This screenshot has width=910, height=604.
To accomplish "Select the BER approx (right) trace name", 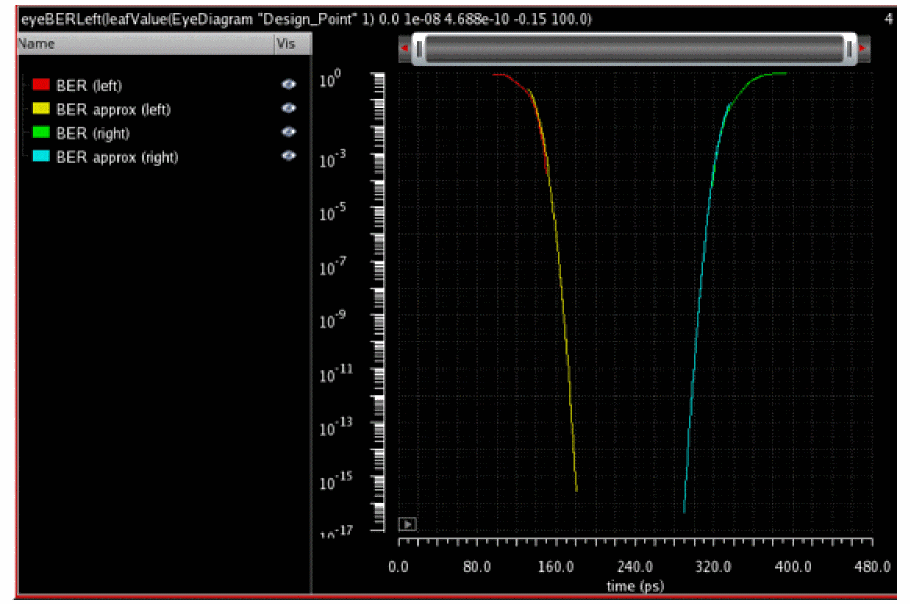I will (x=117, y=157).
